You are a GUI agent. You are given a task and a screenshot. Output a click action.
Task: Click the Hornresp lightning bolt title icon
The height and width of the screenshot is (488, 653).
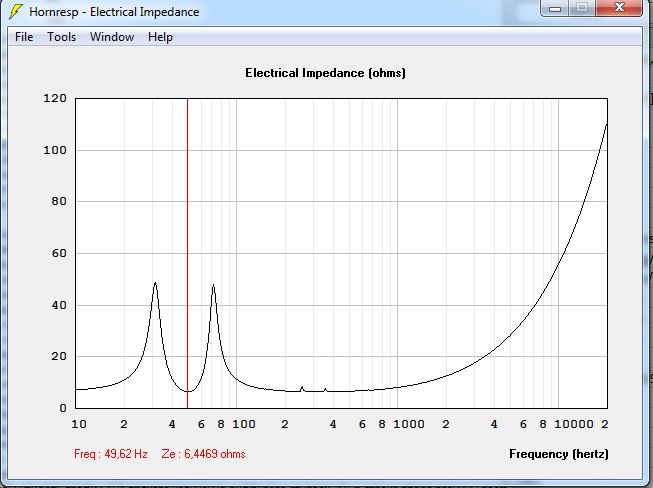(15, 11)
